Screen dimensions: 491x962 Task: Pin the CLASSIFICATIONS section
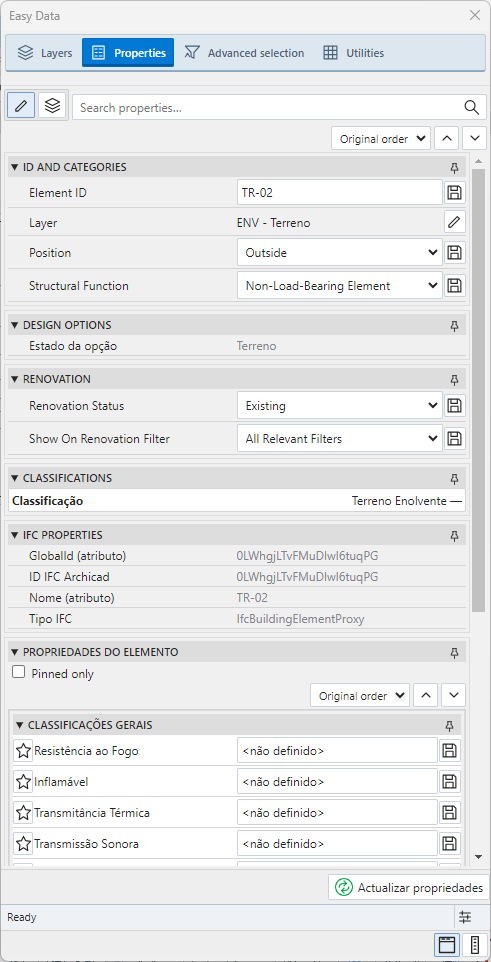(x=454, y=478)
